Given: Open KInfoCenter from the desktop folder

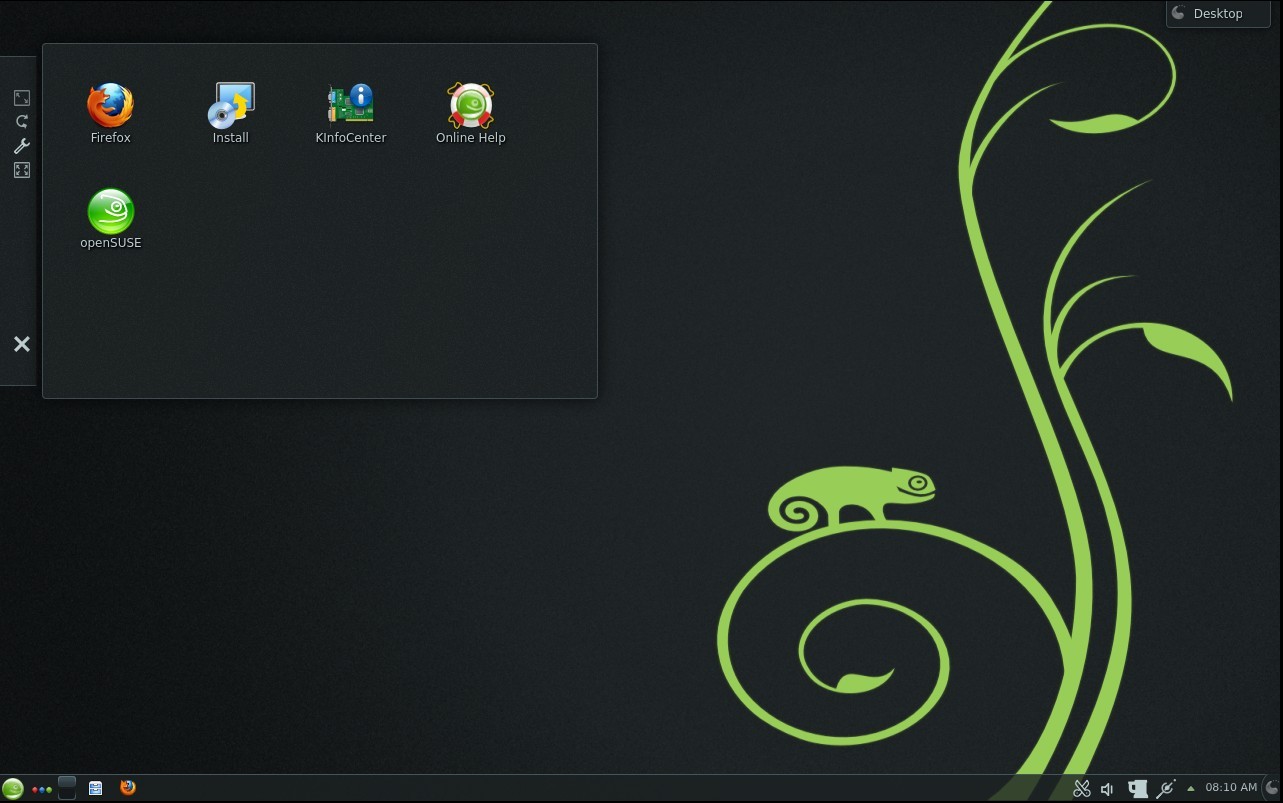Looking at the screenshot, I should coord(351,112).
